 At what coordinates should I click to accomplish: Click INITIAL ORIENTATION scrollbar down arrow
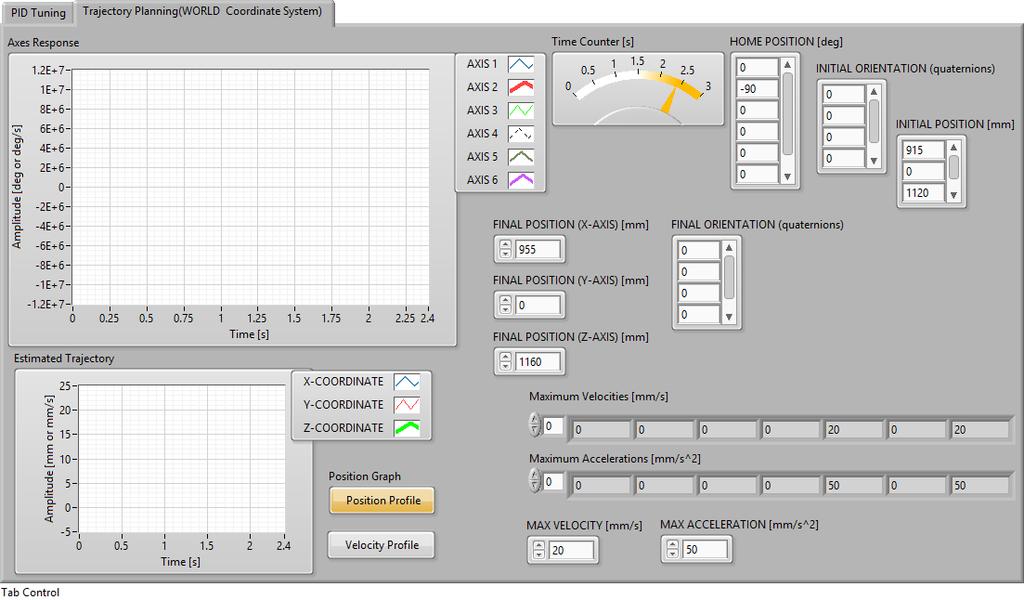point(874,161)
